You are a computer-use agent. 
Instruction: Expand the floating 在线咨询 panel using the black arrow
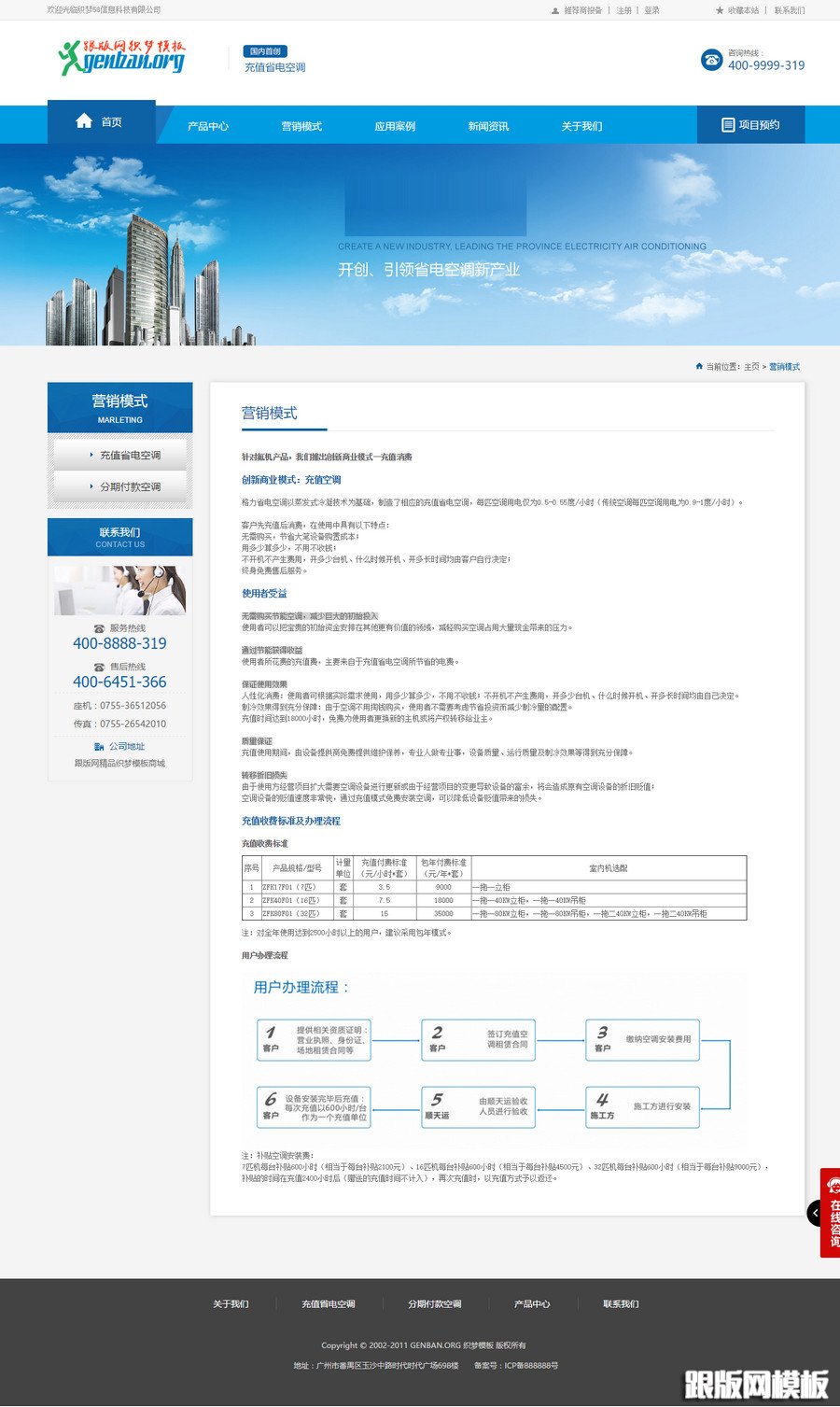click(x=815, y=1213)
